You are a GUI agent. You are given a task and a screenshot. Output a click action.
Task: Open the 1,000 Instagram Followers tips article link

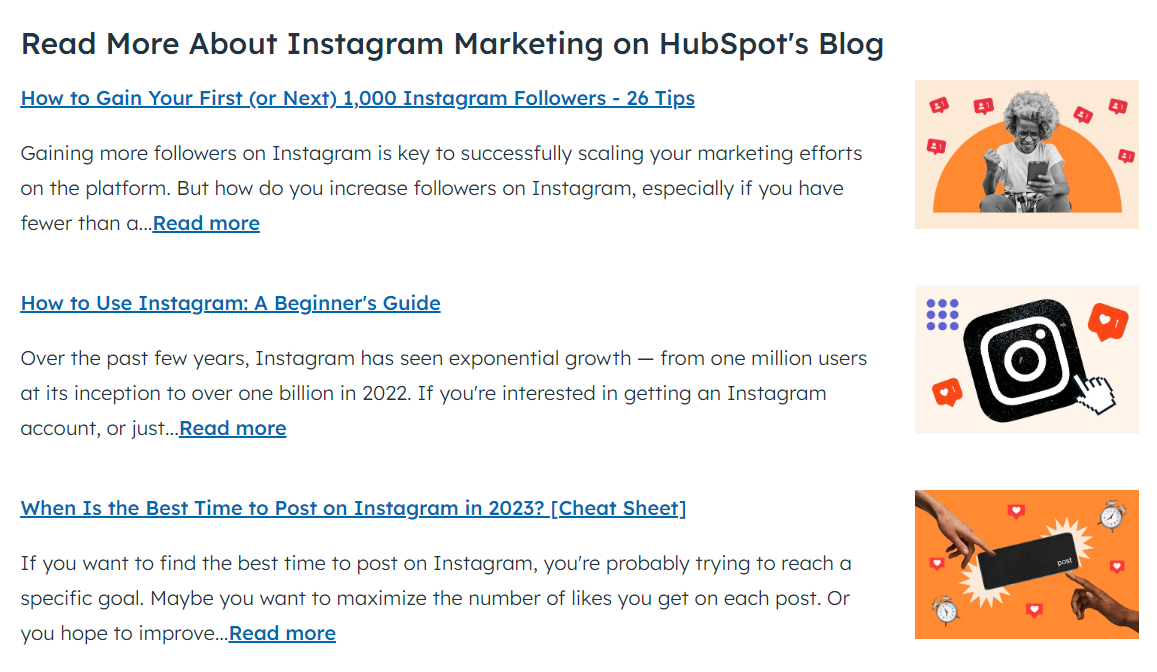357,98
